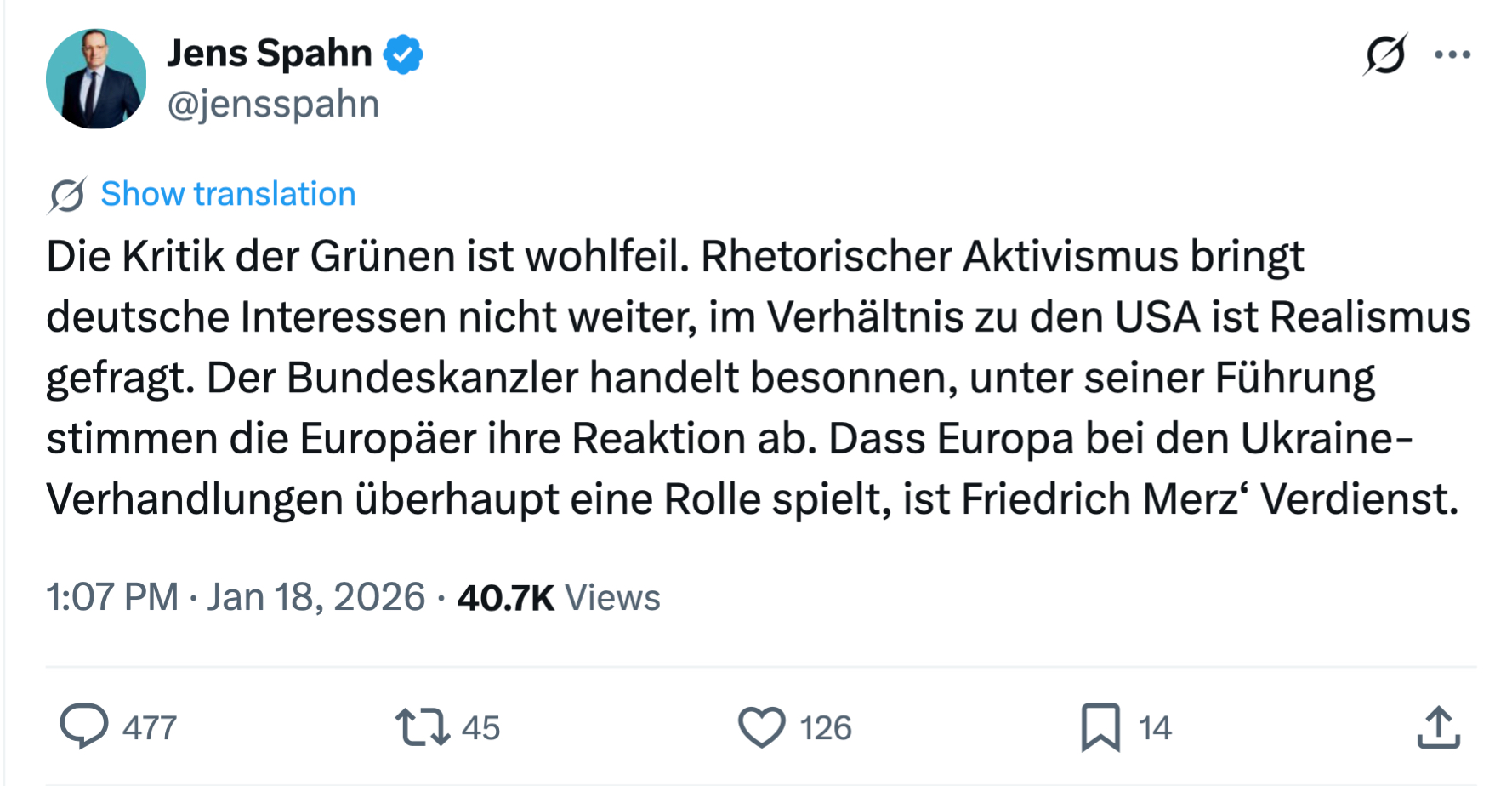Screen dimensions: 1512x786
Task: Open the 40.7K Views analytics
Action: coord(558,597)
